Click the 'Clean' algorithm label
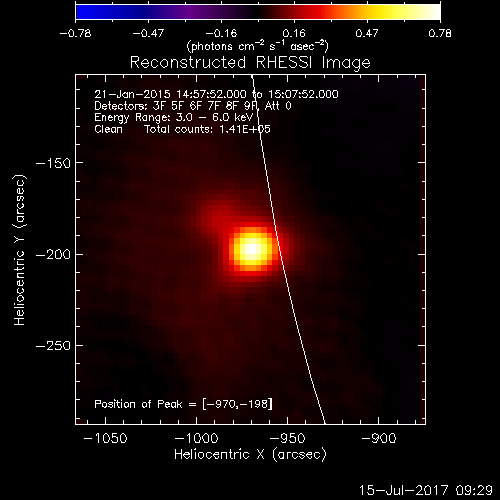 coord(108,129)
